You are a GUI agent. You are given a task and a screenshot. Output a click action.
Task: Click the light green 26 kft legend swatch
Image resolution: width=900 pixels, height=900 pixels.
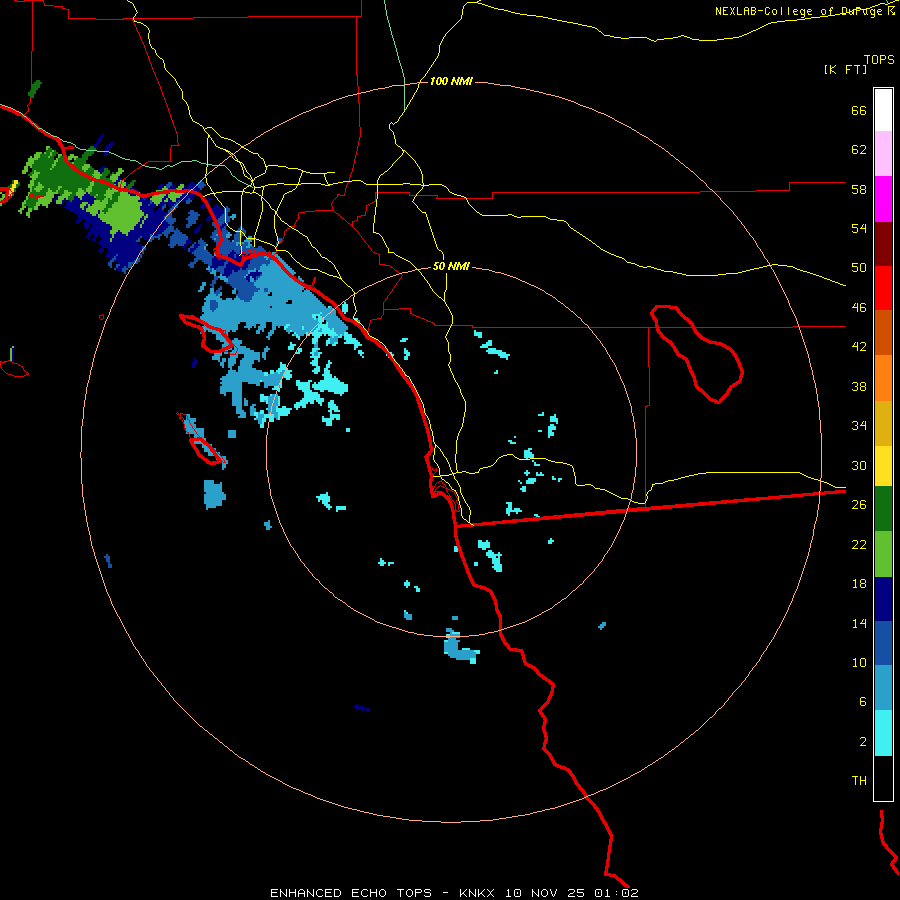(x=883, y=554)
